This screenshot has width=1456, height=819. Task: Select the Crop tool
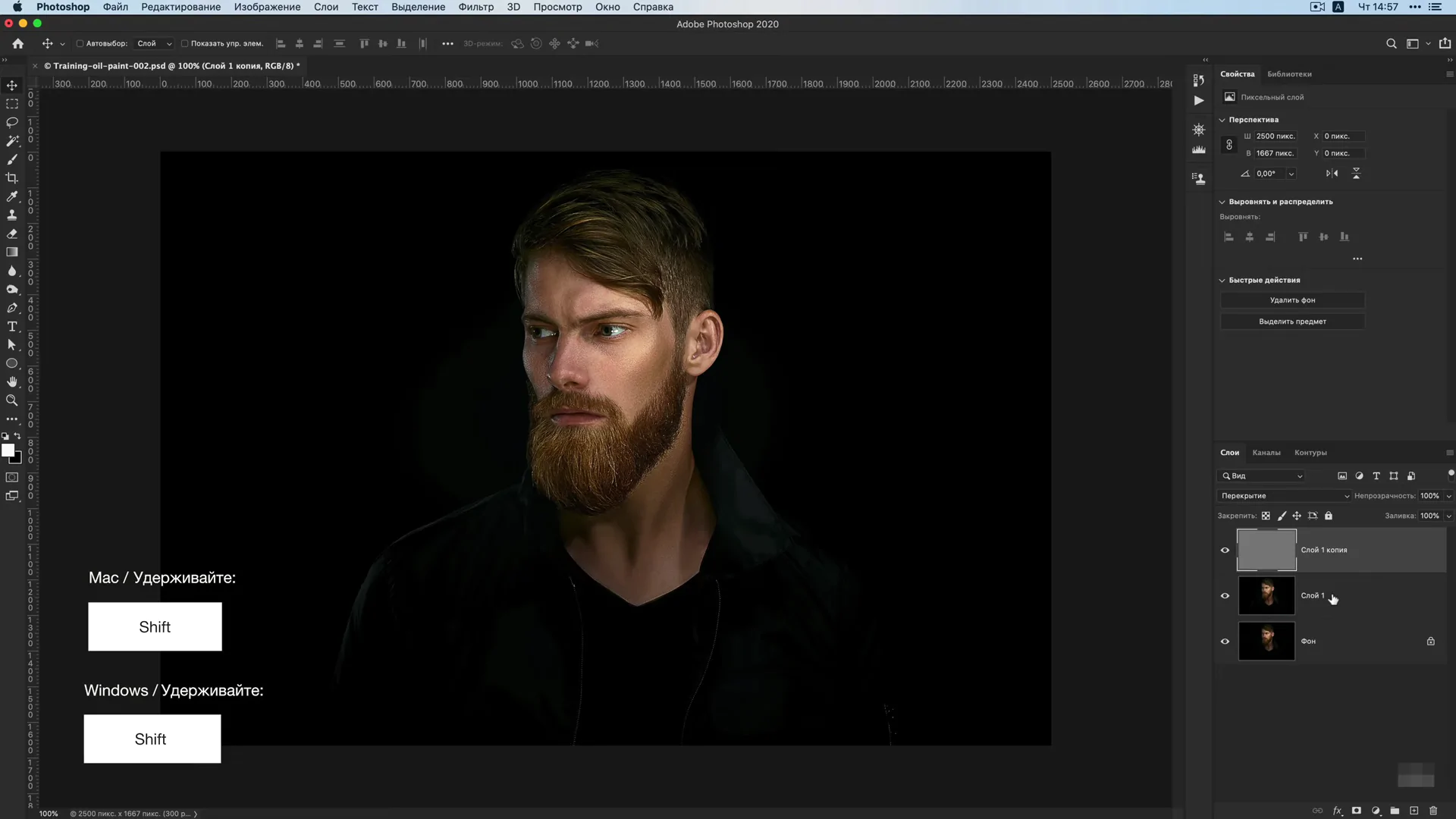(12, 178)
